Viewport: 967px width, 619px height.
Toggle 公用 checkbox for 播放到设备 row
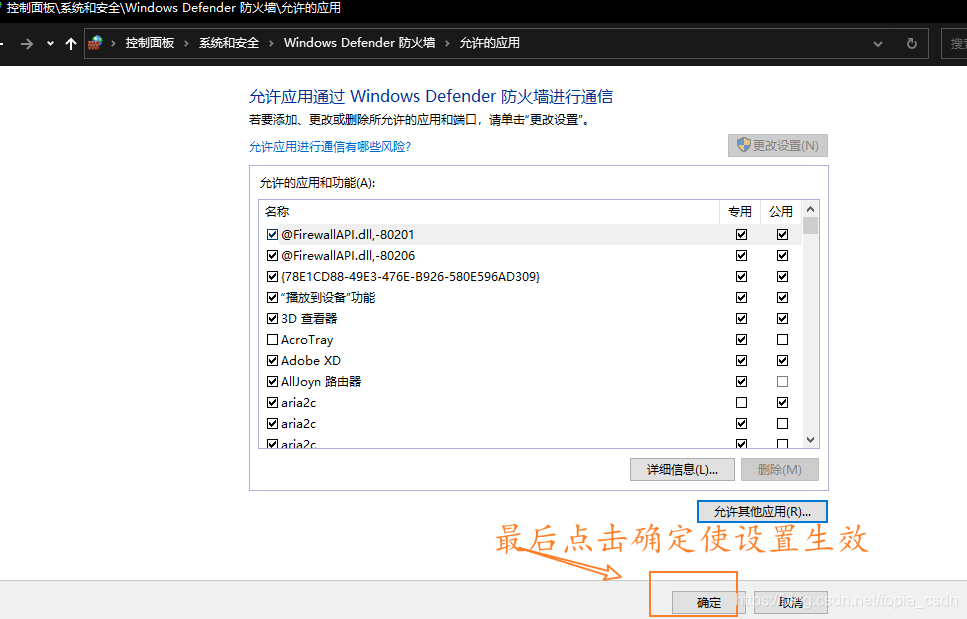[782, 297]
